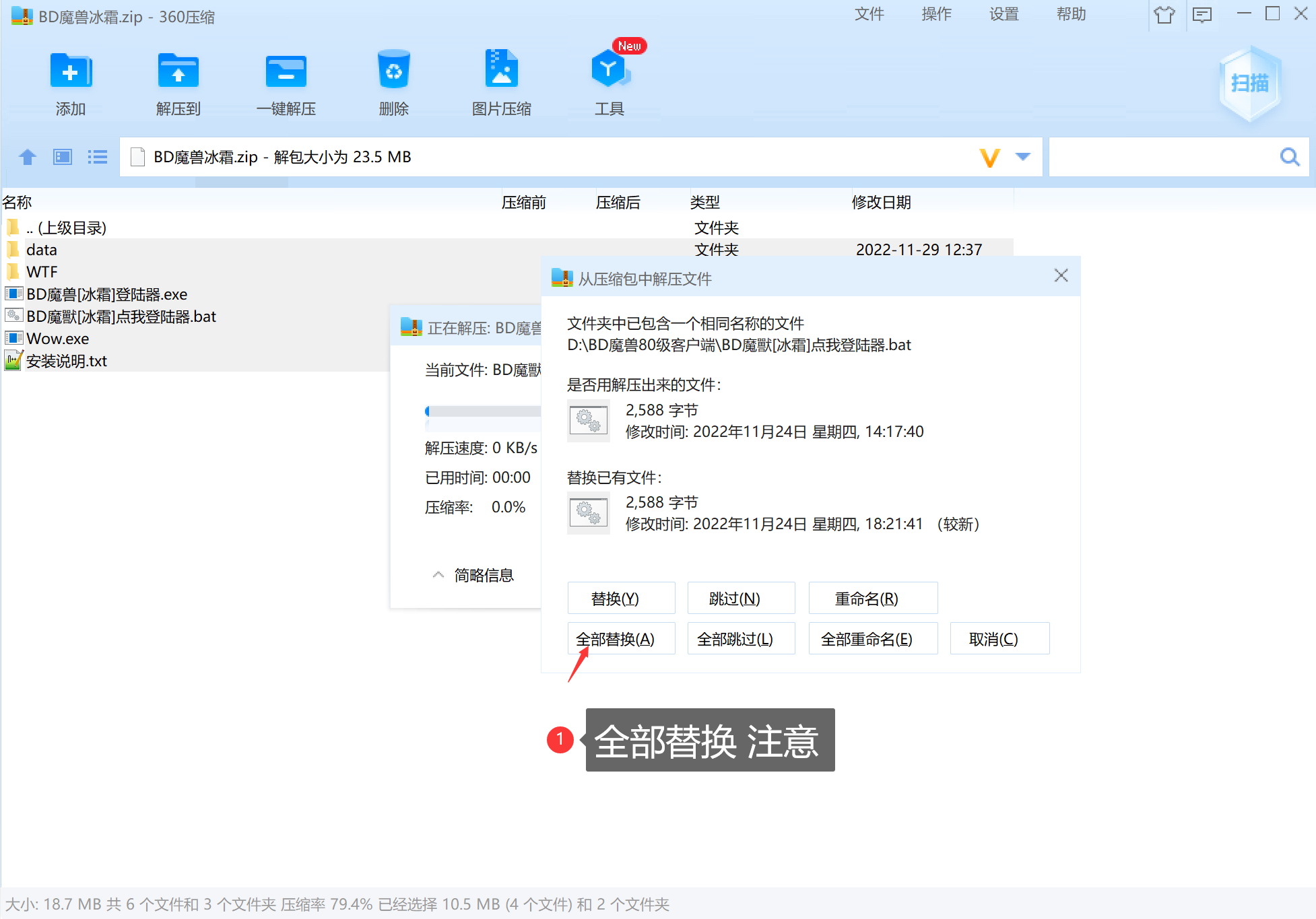
Task: Go up one directory level arrow
Action: pos(28,157)
